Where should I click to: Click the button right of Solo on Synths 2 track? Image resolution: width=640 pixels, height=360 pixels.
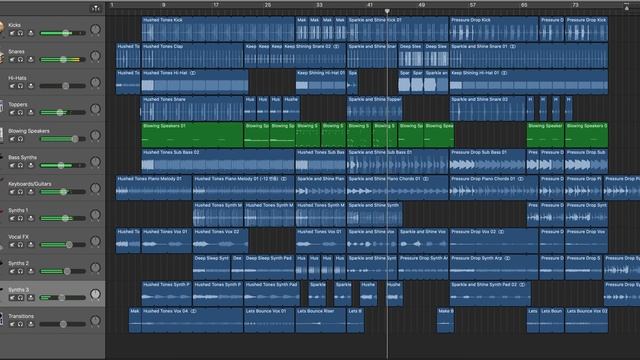pos(31,271)
